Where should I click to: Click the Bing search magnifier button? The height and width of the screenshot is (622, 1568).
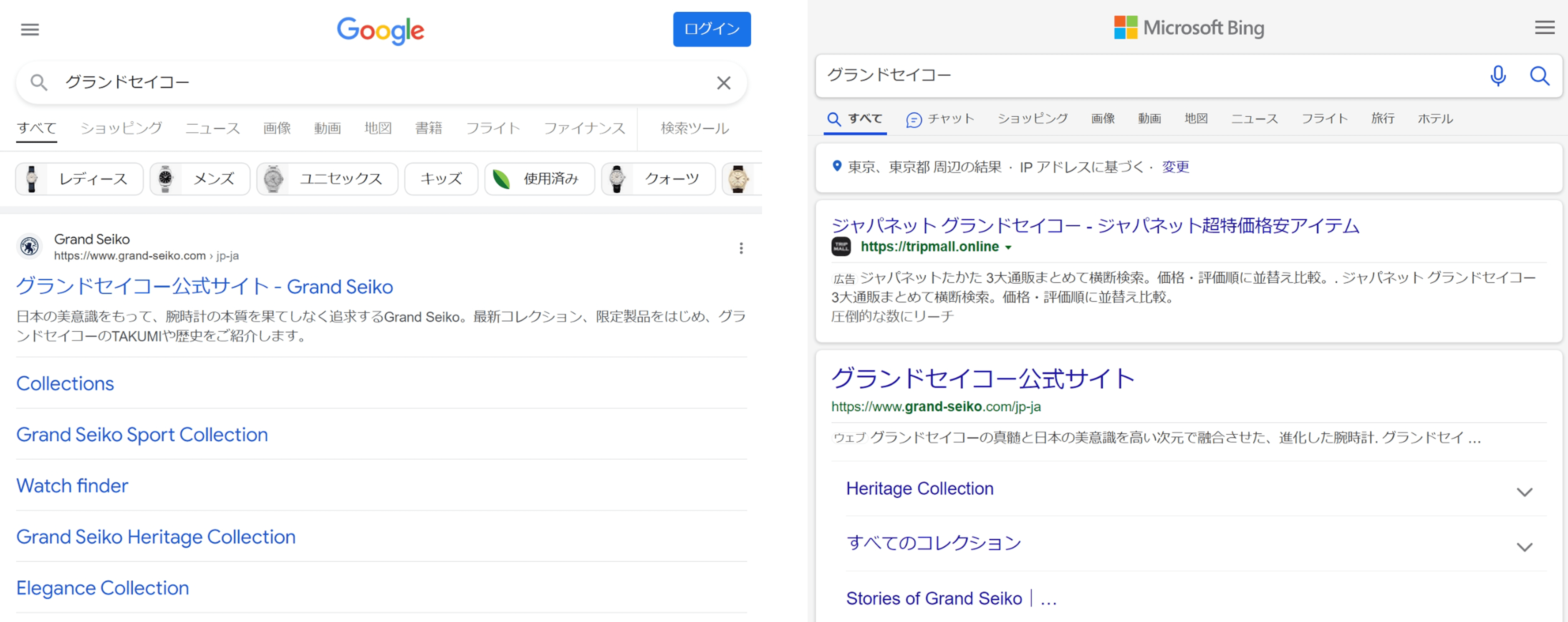point(1539,76)
